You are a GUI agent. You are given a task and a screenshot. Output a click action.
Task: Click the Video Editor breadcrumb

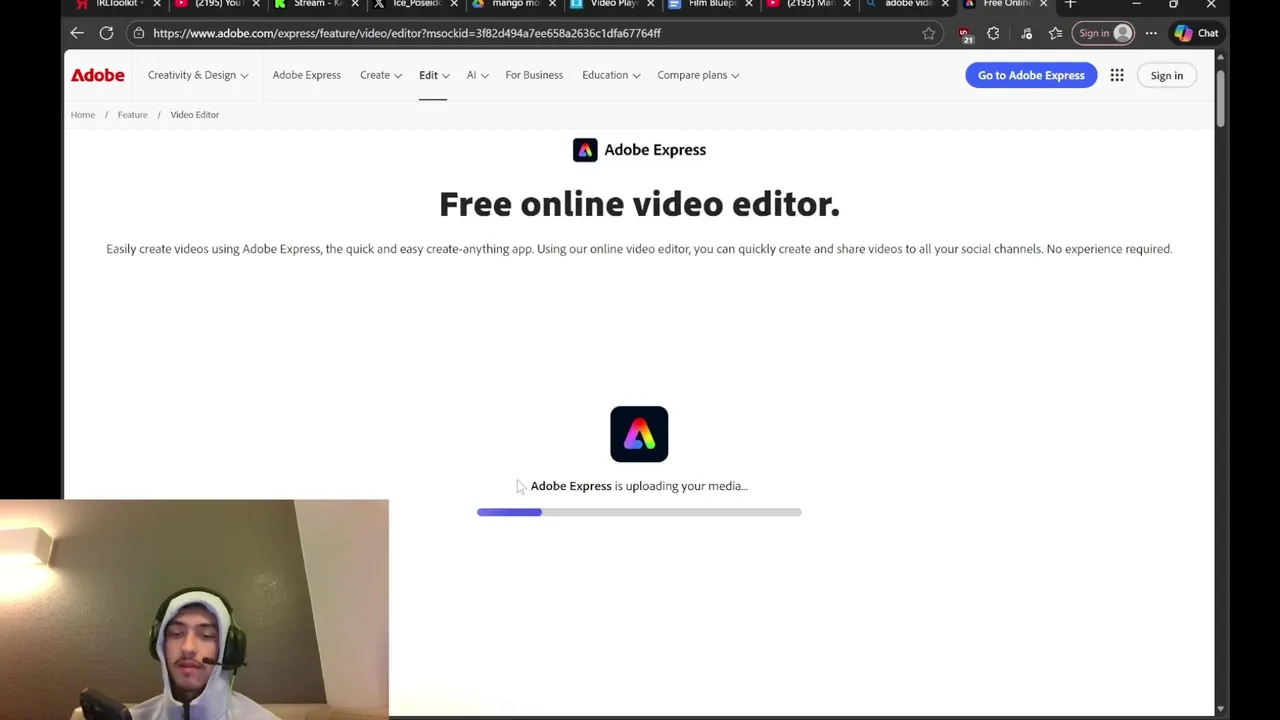coord(195,115)
